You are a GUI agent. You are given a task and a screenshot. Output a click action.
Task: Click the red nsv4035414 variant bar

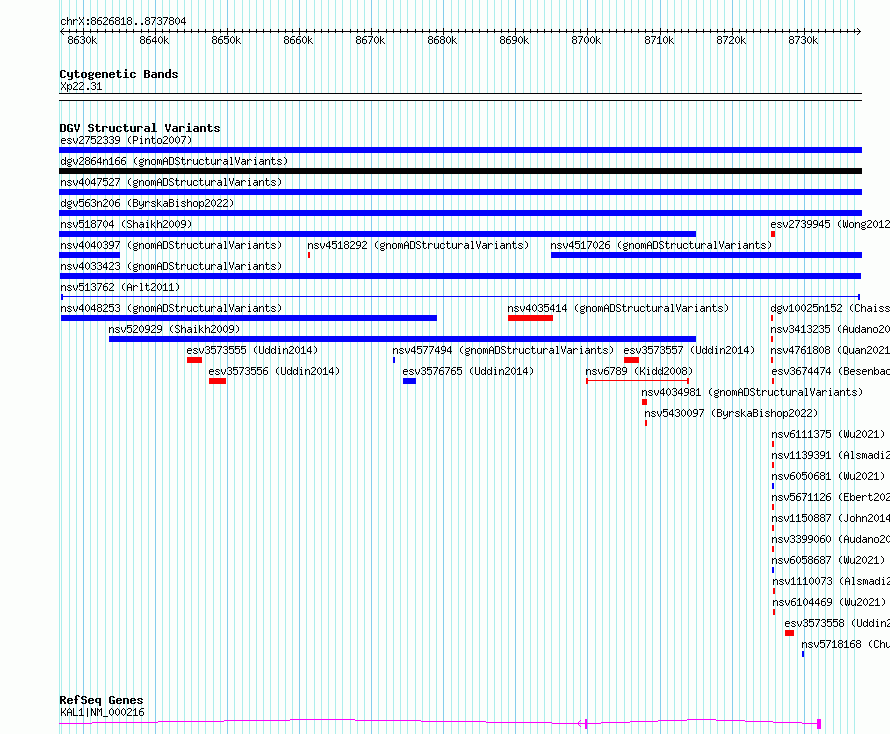(x=530, y=318)
